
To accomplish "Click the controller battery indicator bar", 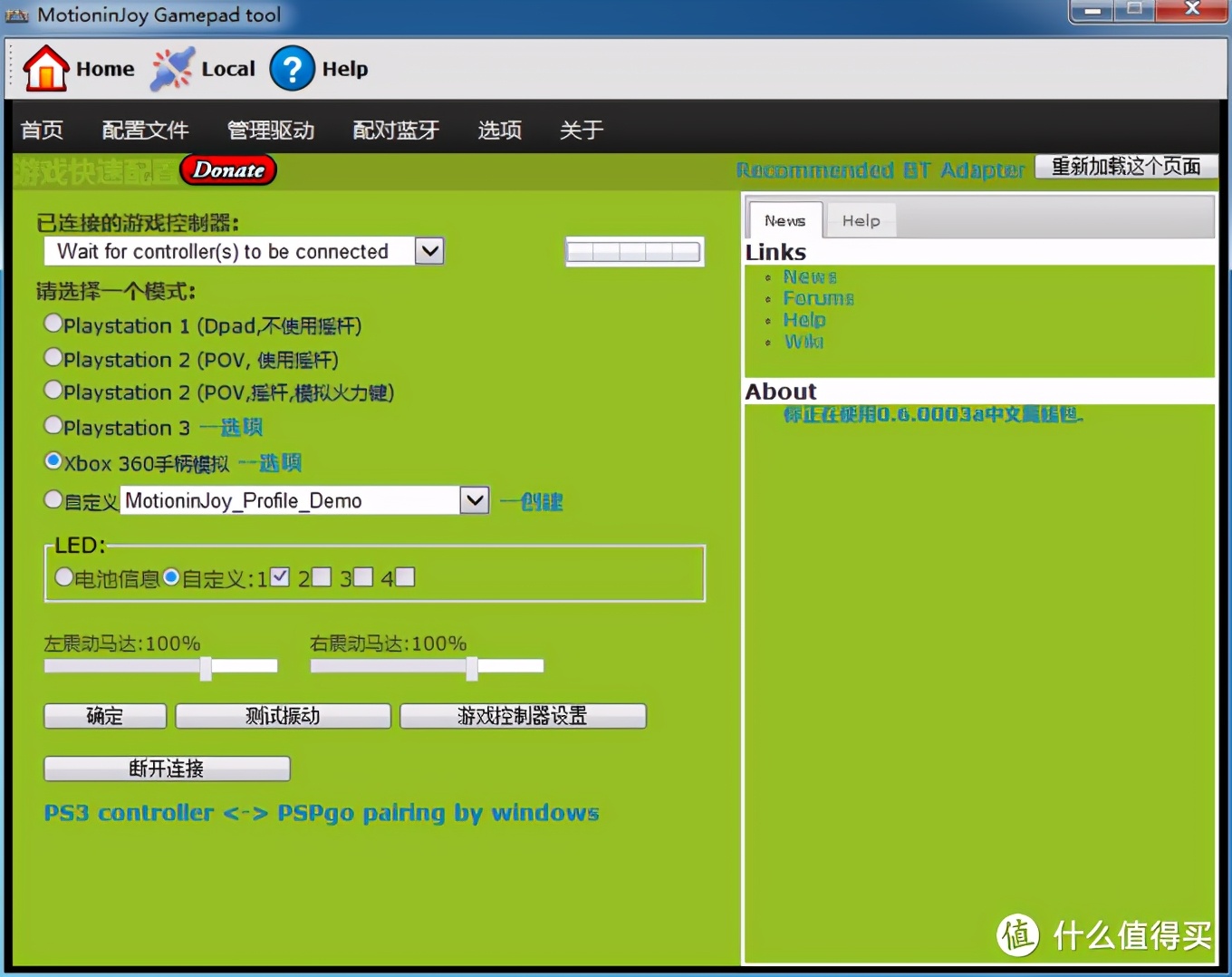I will tap(634, 252).
